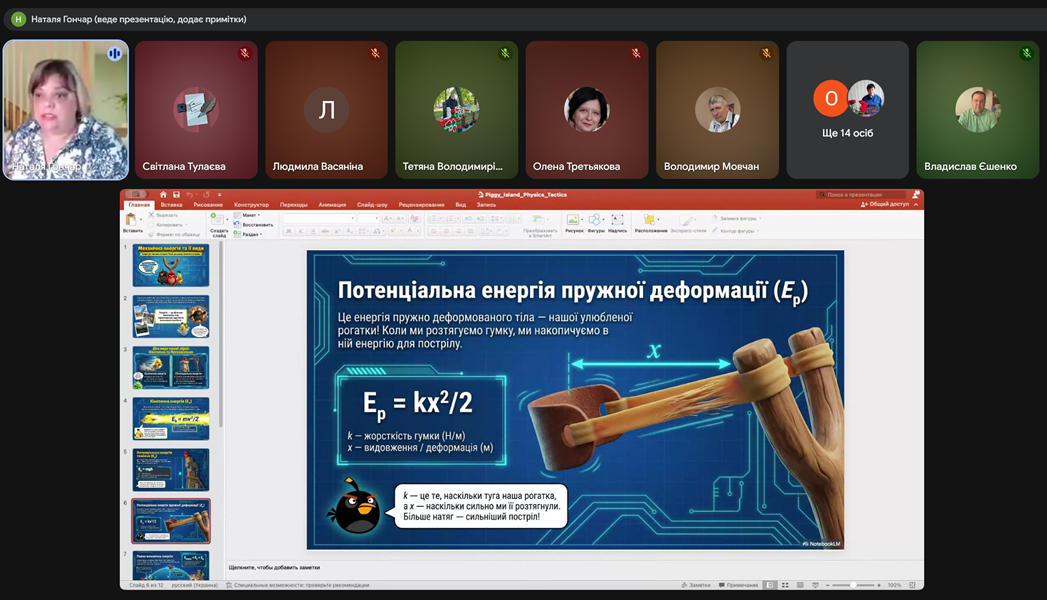This screenshot has height=600, width=1047.
Task: Toggle strikethrough abc button
Action: (x=325, y=231)
